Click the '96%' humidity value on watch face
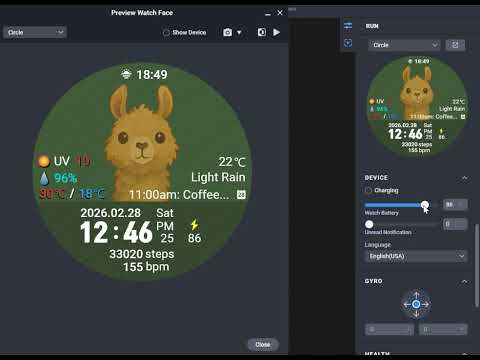Viewport: 480px width, 360px height. click(66, 178)
